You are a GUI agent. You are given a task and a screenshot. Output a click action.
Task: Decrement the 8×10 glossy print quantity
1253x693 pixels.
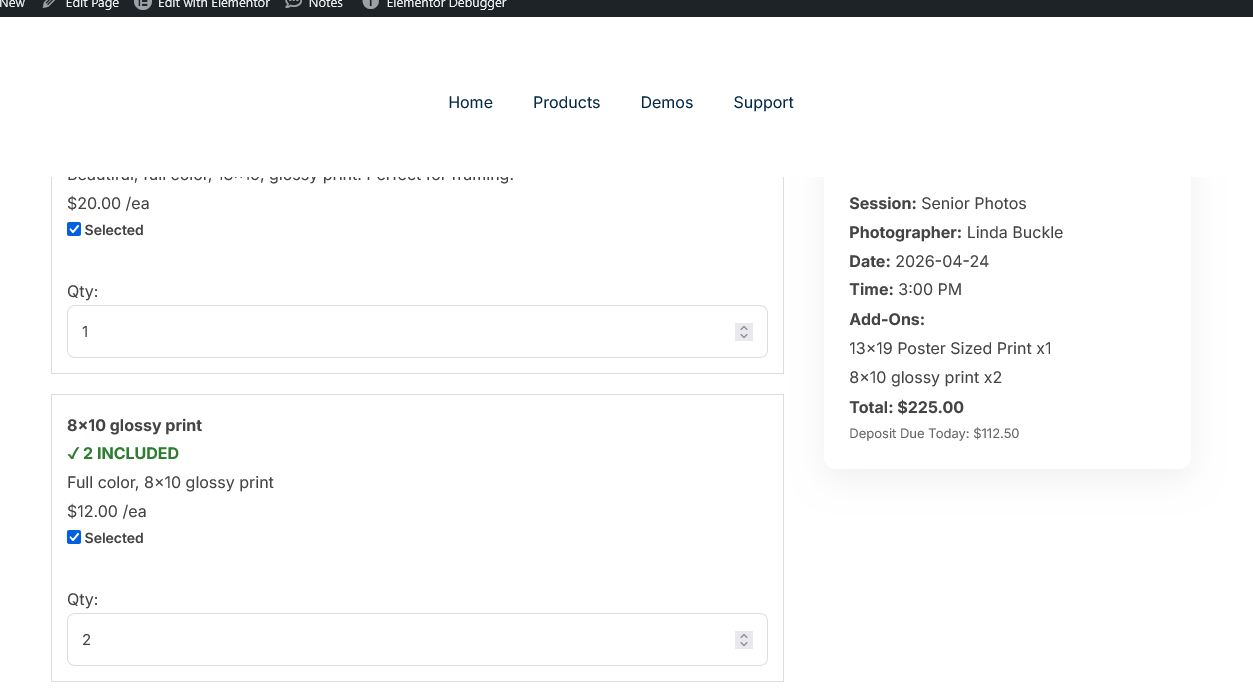tap(743, 644)
